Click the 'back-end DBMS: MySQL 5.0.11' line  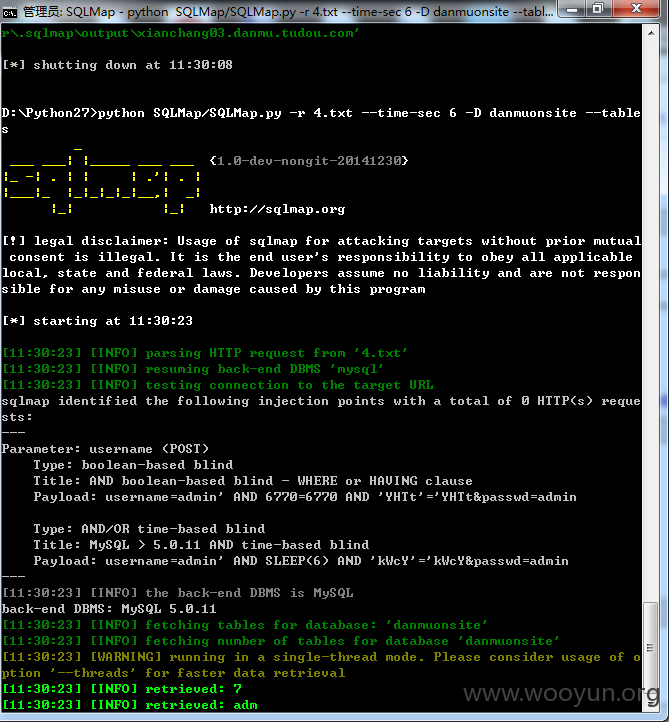point(109,609)
